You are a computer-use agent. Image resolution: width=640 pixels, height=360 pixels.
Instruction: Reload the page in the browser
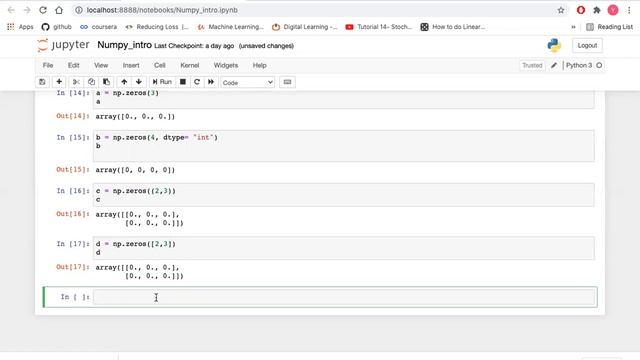click(x=43, y=10)
